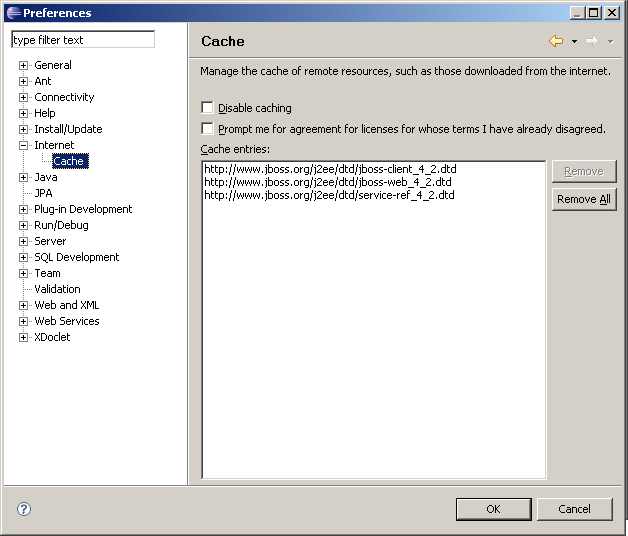
Task: Expand the Web and XML node
Action: (x=23, y=306)
